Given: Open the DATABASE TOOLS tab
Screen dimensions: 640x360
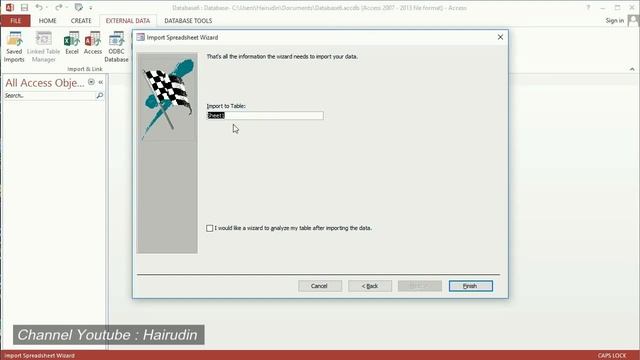Looking at the screenshot, I should (188, 21).
